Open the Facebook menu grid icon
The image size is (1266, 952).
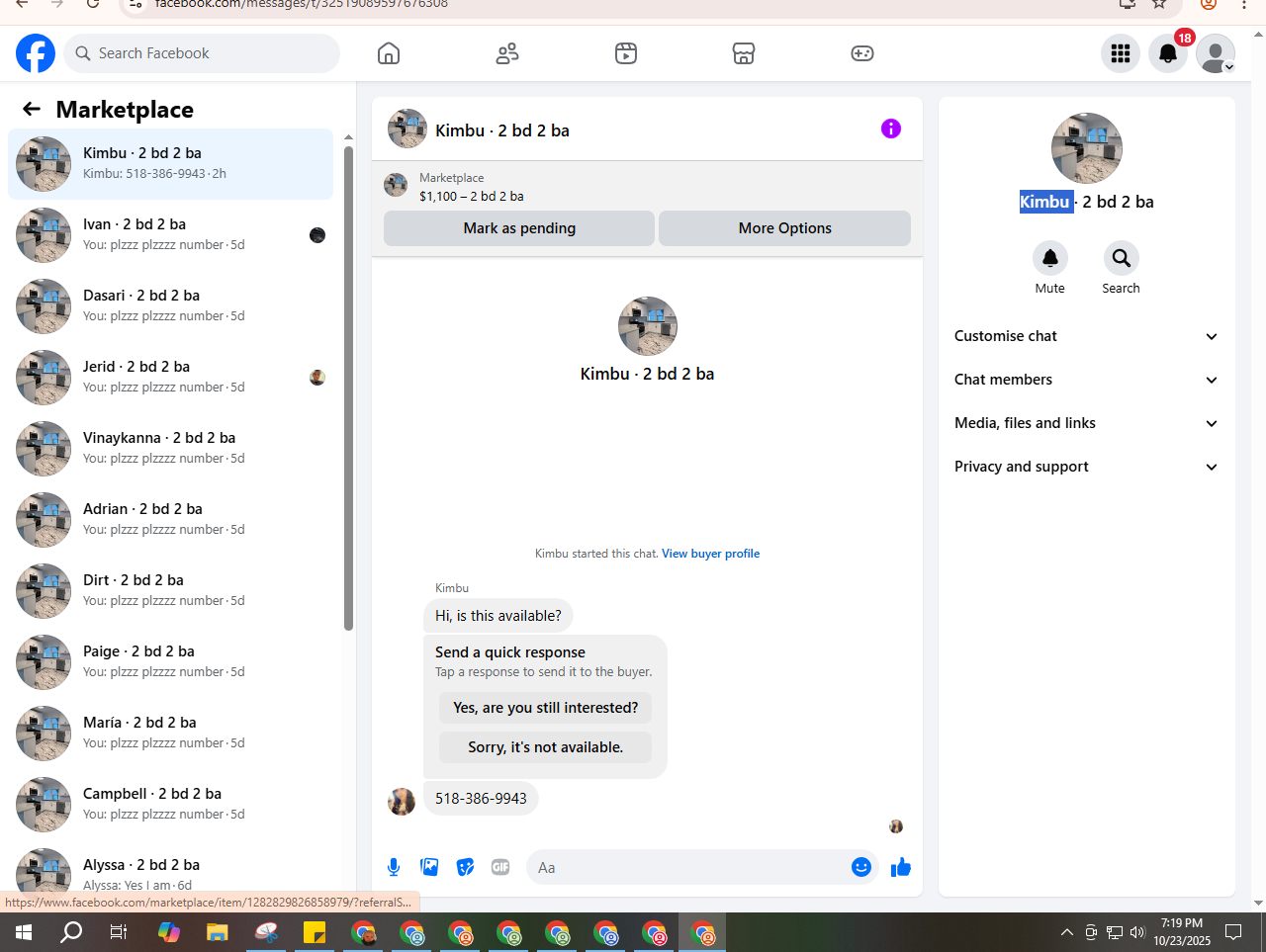click(1121, 53)
